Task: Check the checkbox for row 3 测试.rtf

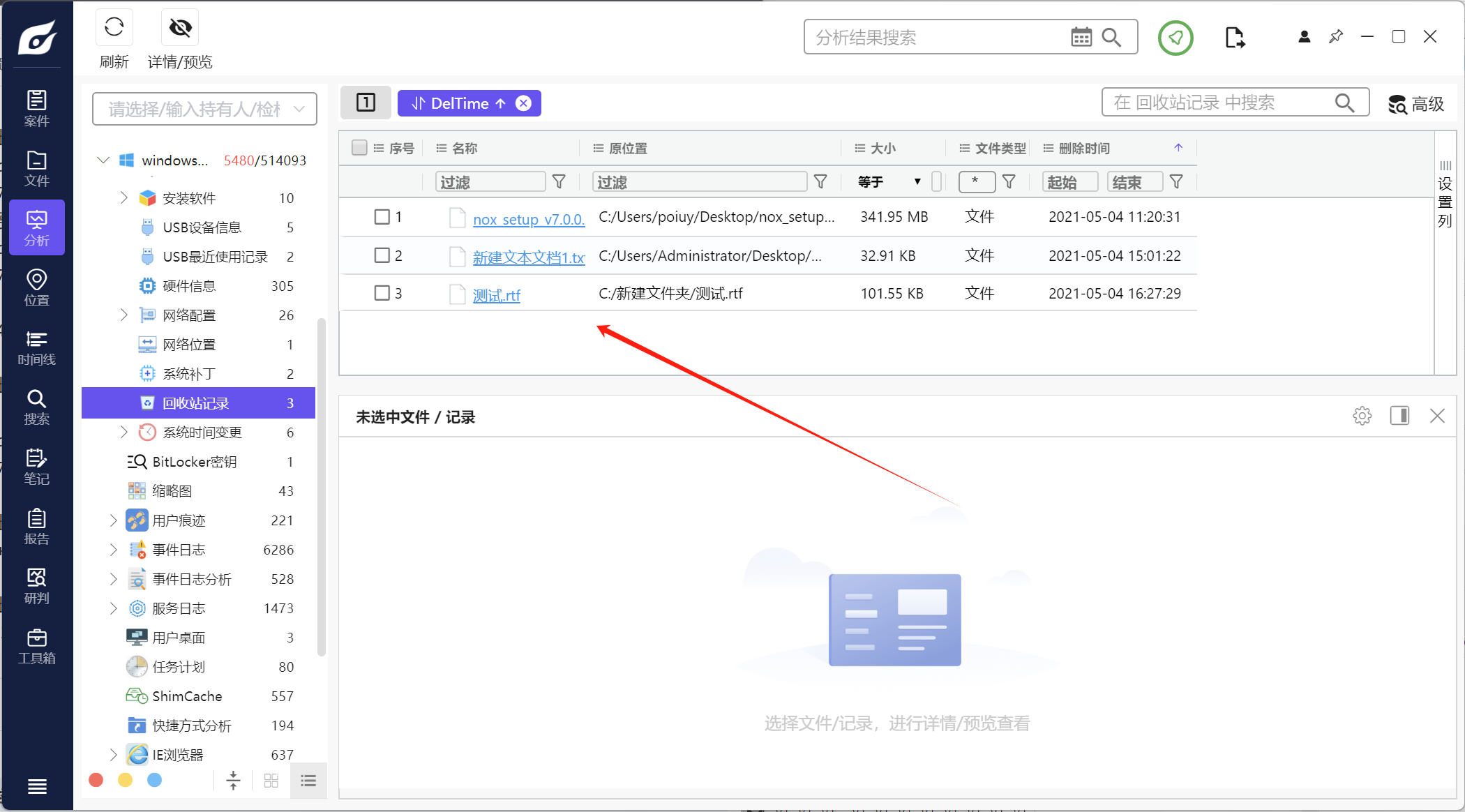Action: coord(382,293)
